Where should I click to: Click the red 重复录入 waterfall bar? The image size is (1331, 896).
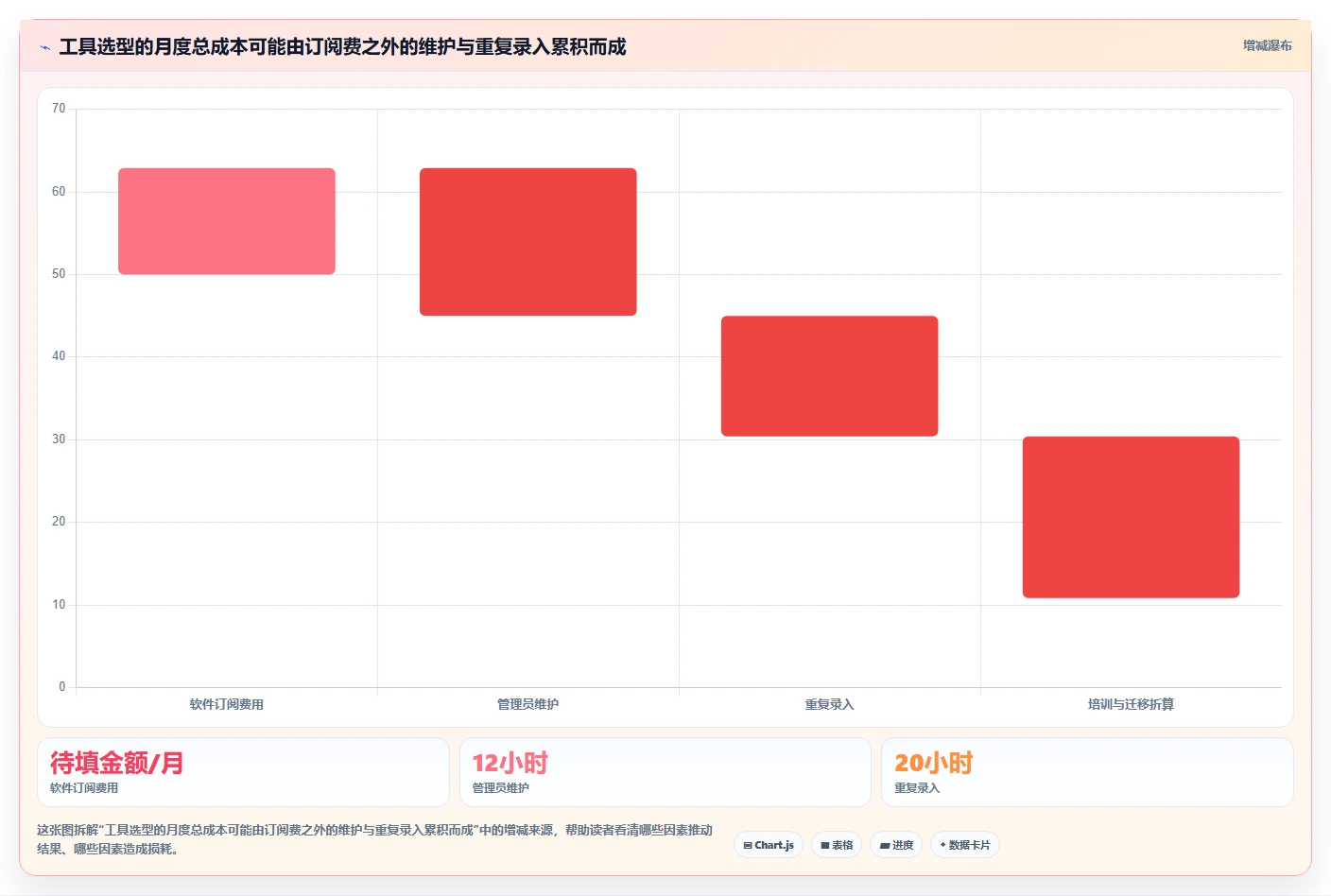[x=830, y=376]
